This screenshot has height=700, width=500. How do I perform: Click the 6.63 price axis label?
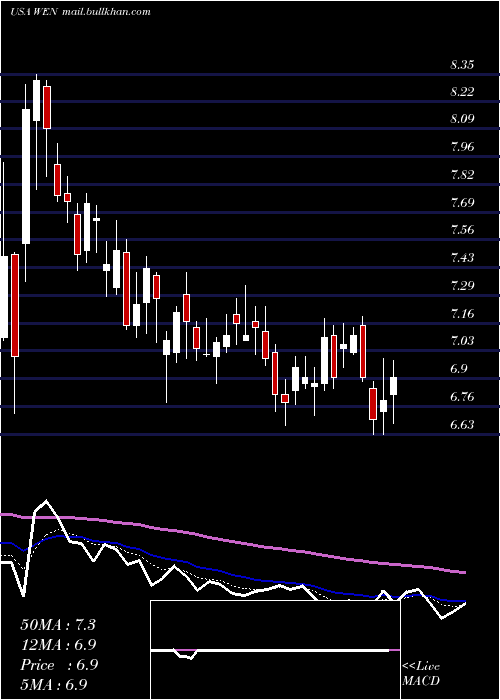(x=462, y=424)
